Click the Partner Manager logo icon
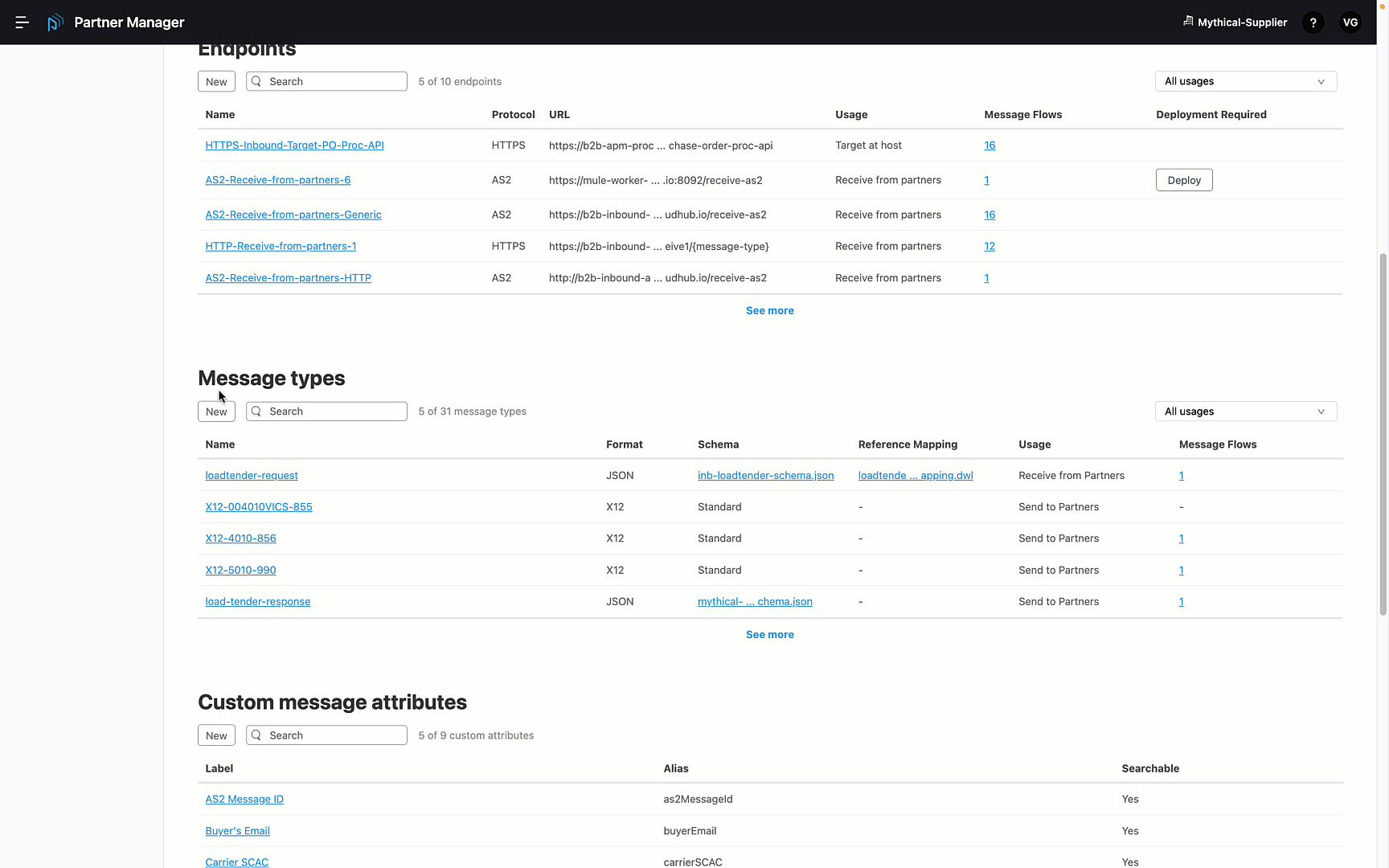 [55, 23]
